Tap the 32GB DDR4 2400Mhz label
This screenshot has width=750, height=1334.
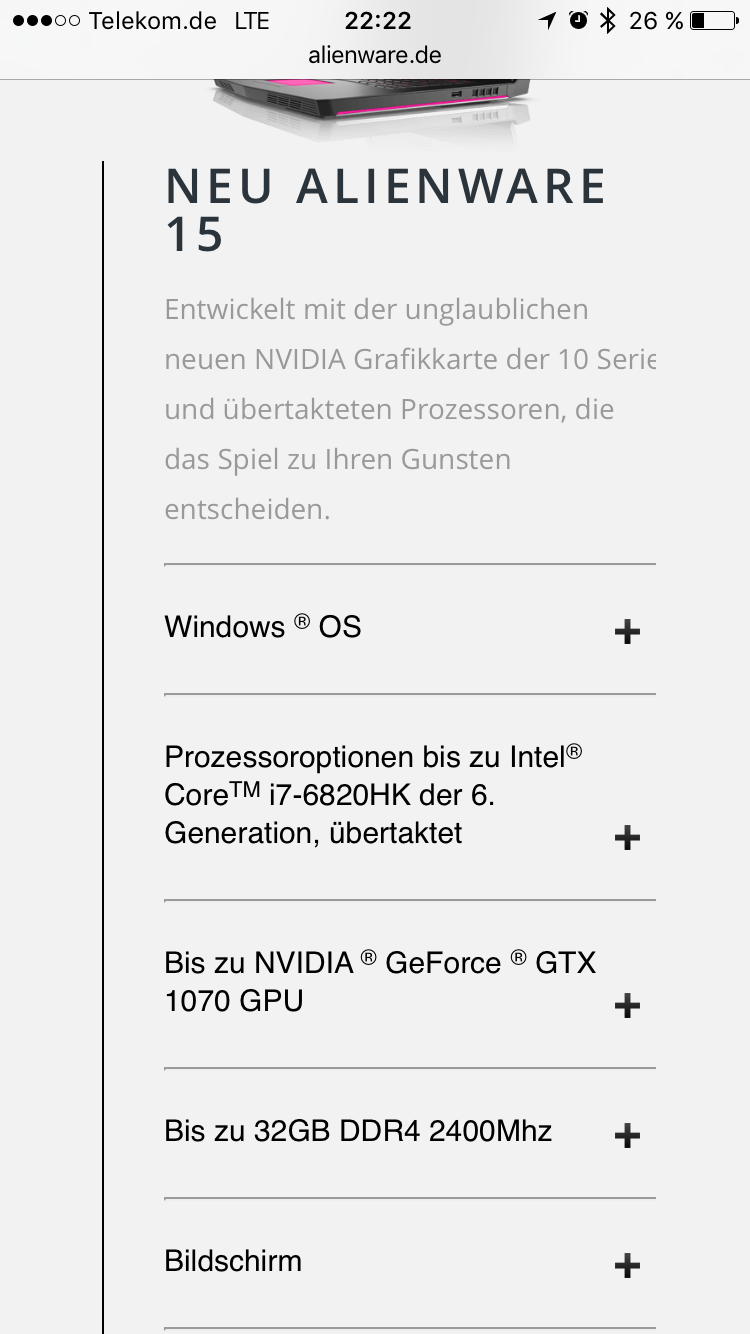[358, 1131]
